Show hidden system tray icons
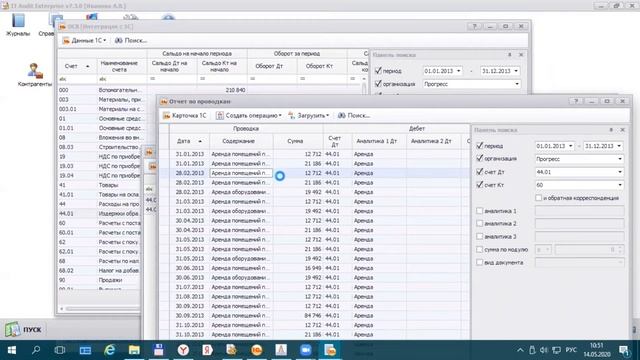The image size is (640, 360). pos(520,350)
